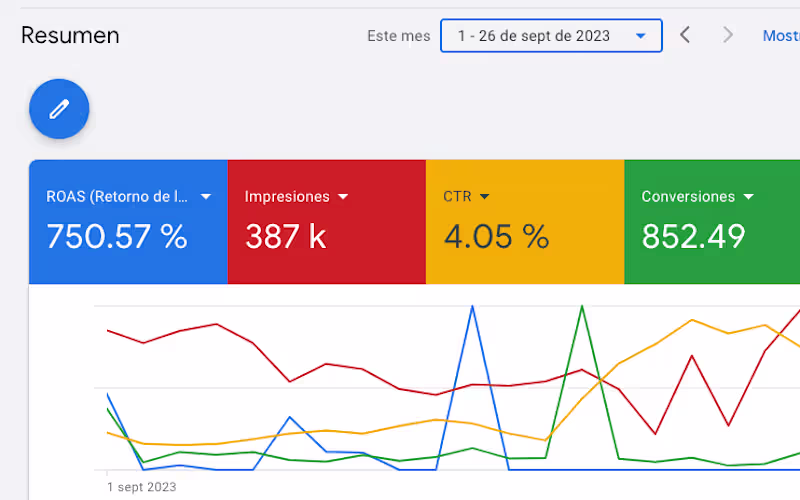
Task: Click the Resumen heading
Action: pos(70,36)
